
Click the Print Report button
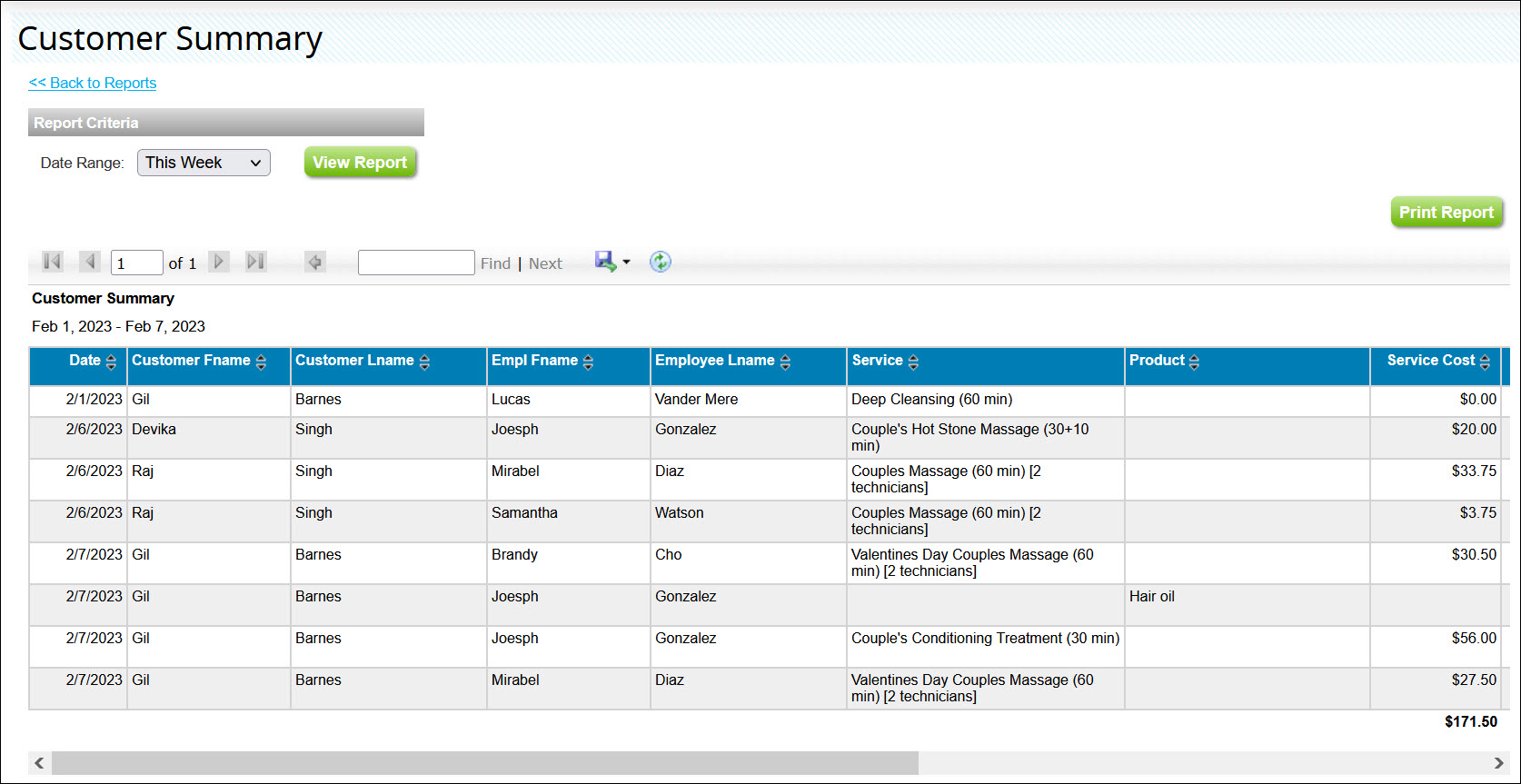[x=1446, y=213]
